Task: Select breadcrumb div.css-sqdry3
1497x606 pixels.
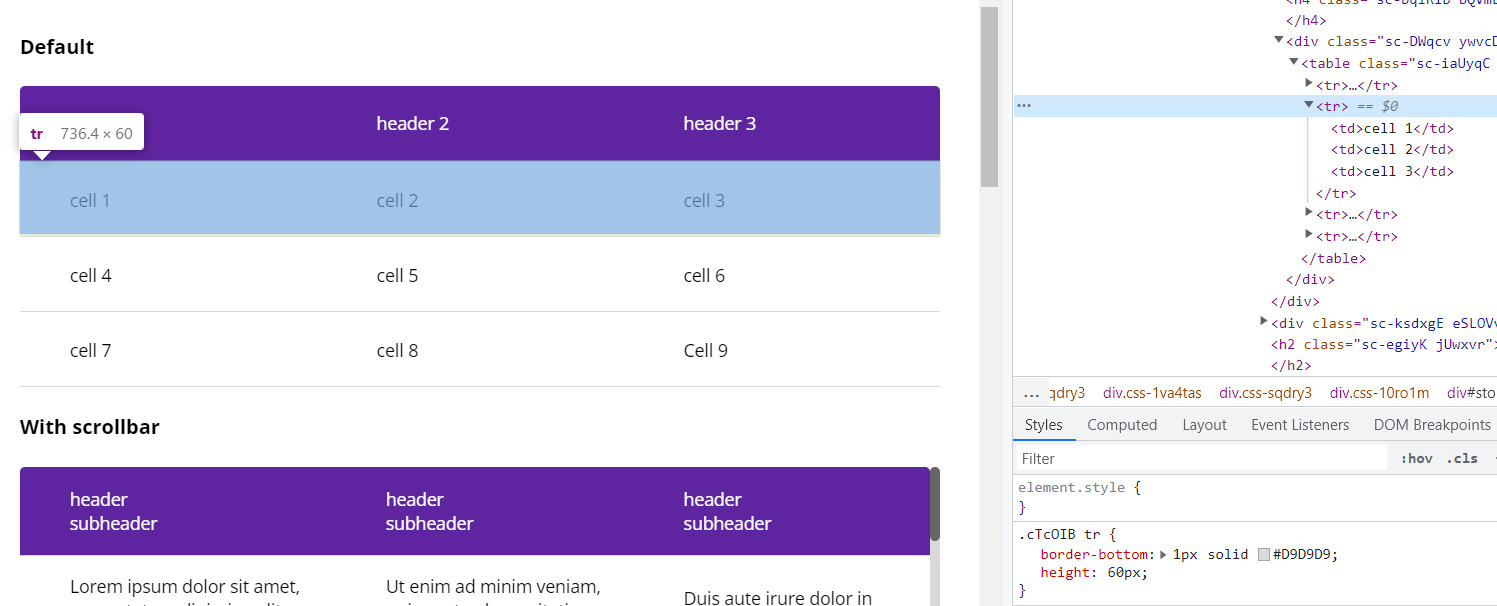Action: [1265, 393]
